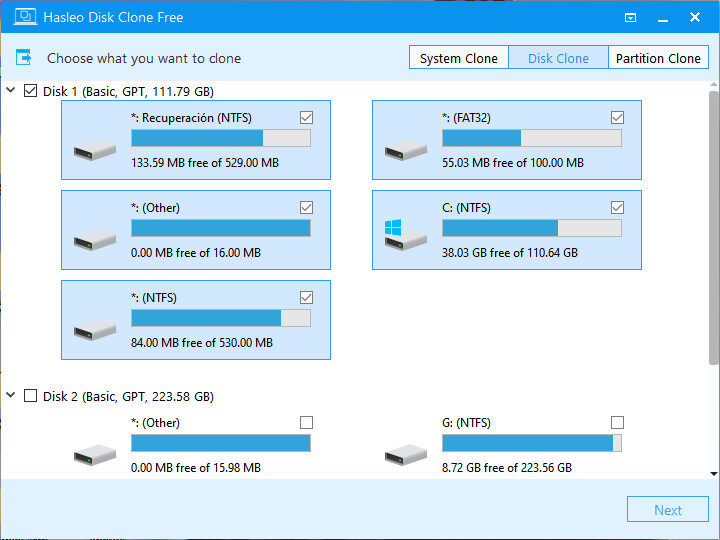The image size is (720, 540).
Task: Click usage bar of C: (NTFS) partition
Action: (532, 228)
